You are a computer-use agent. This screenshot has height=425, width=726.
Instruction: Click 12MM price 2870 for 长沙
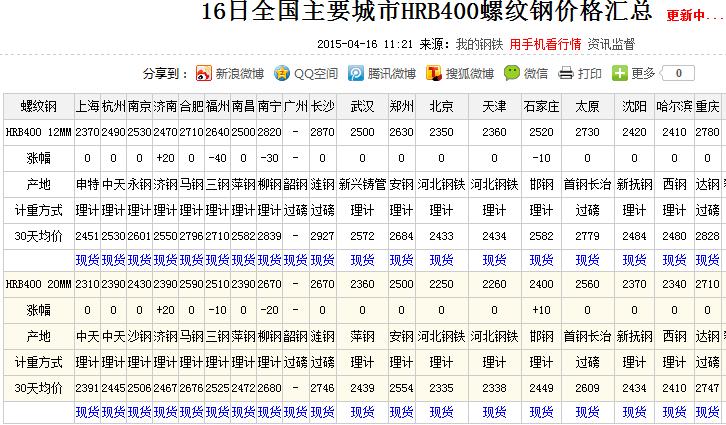pyautogui.click(x=322, y=132)
